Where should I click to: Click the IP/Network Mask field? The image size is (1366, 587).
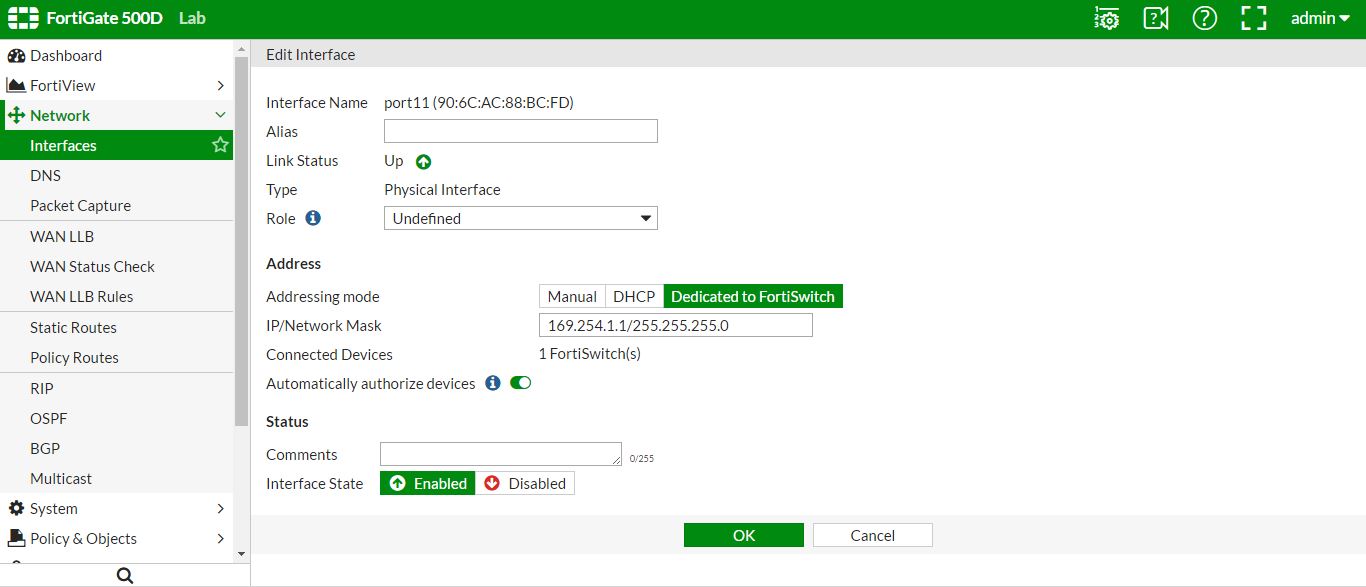click(x=676, y=325)
